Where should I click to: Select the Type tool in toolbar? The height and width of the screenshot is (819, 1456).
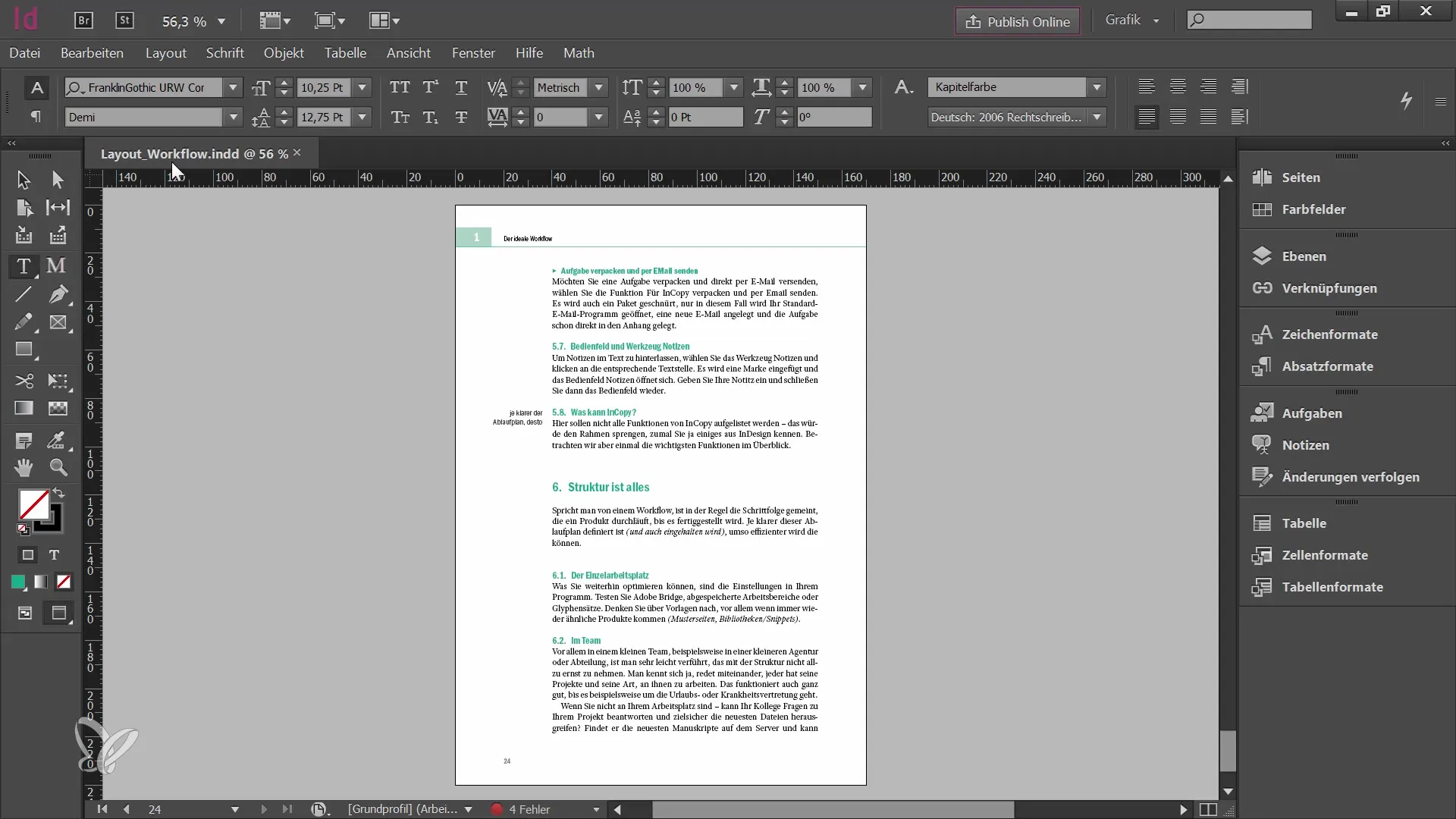23,265
